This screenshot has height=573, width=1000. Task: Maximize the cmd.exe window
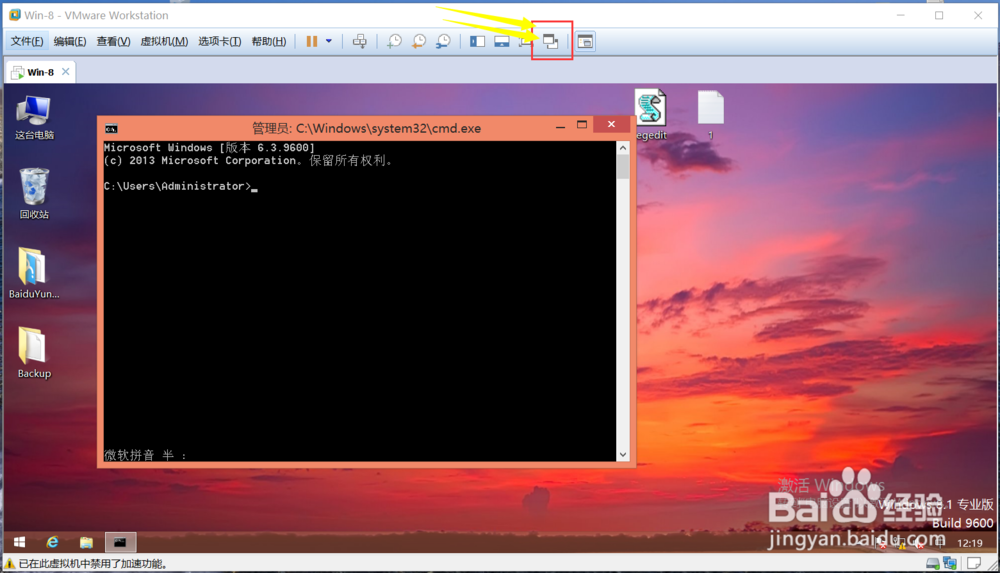pyautogui.click(x=582, y=125)
